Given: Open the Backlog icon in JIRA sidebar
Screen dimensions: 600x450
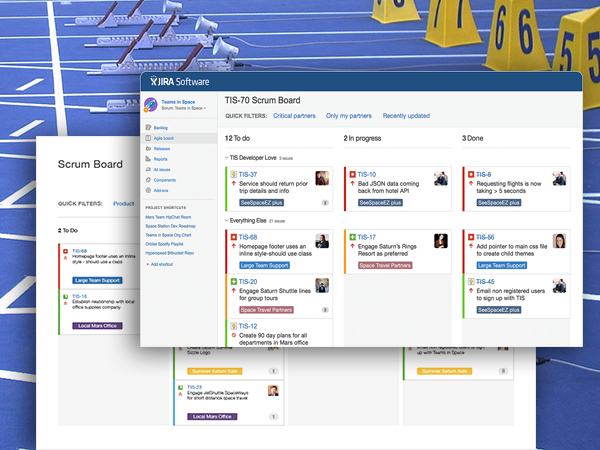Looking at the screenshot, I should [x=148, y=127].
